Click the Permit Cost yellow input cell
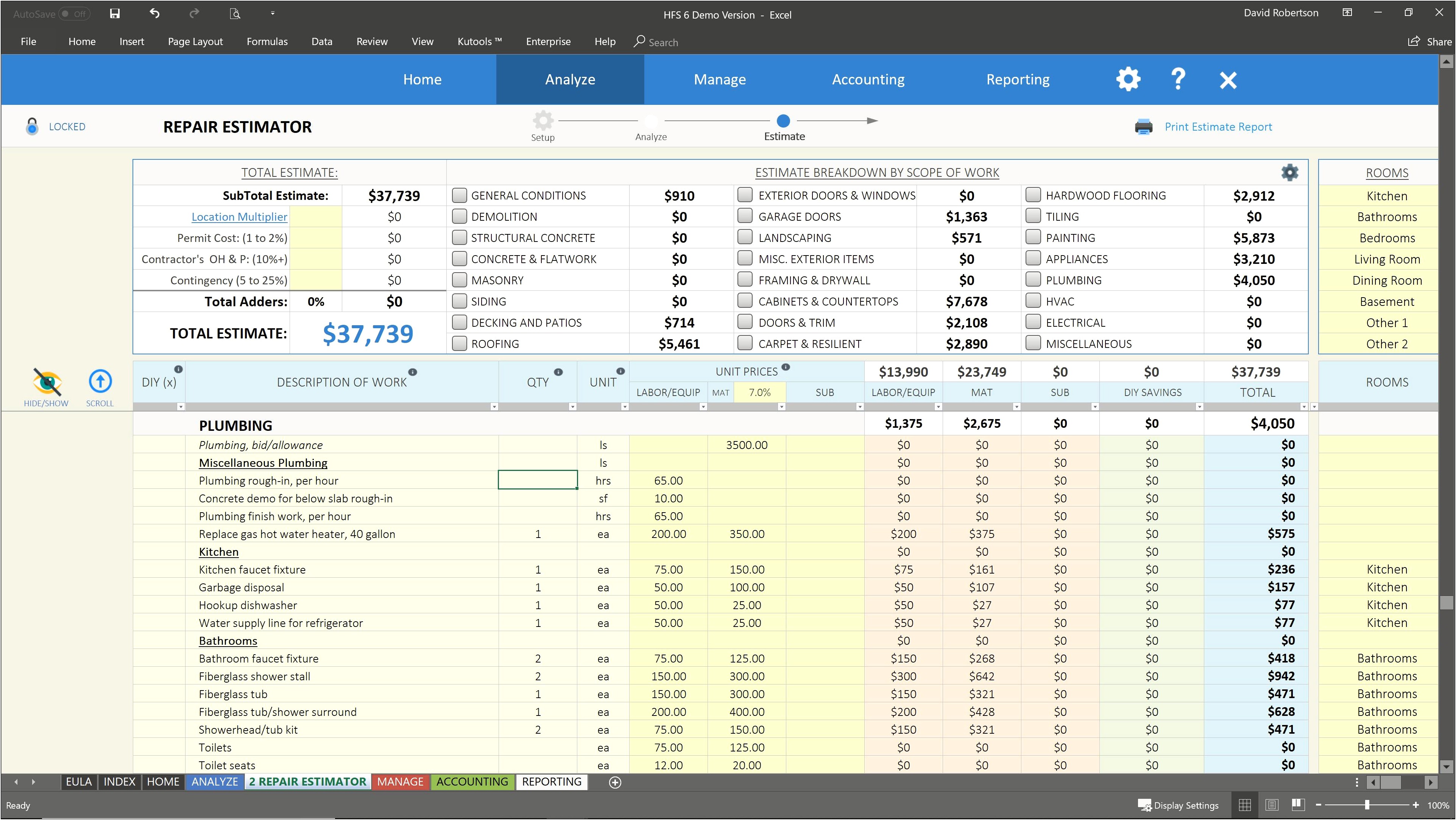 [x=316, y=238]
